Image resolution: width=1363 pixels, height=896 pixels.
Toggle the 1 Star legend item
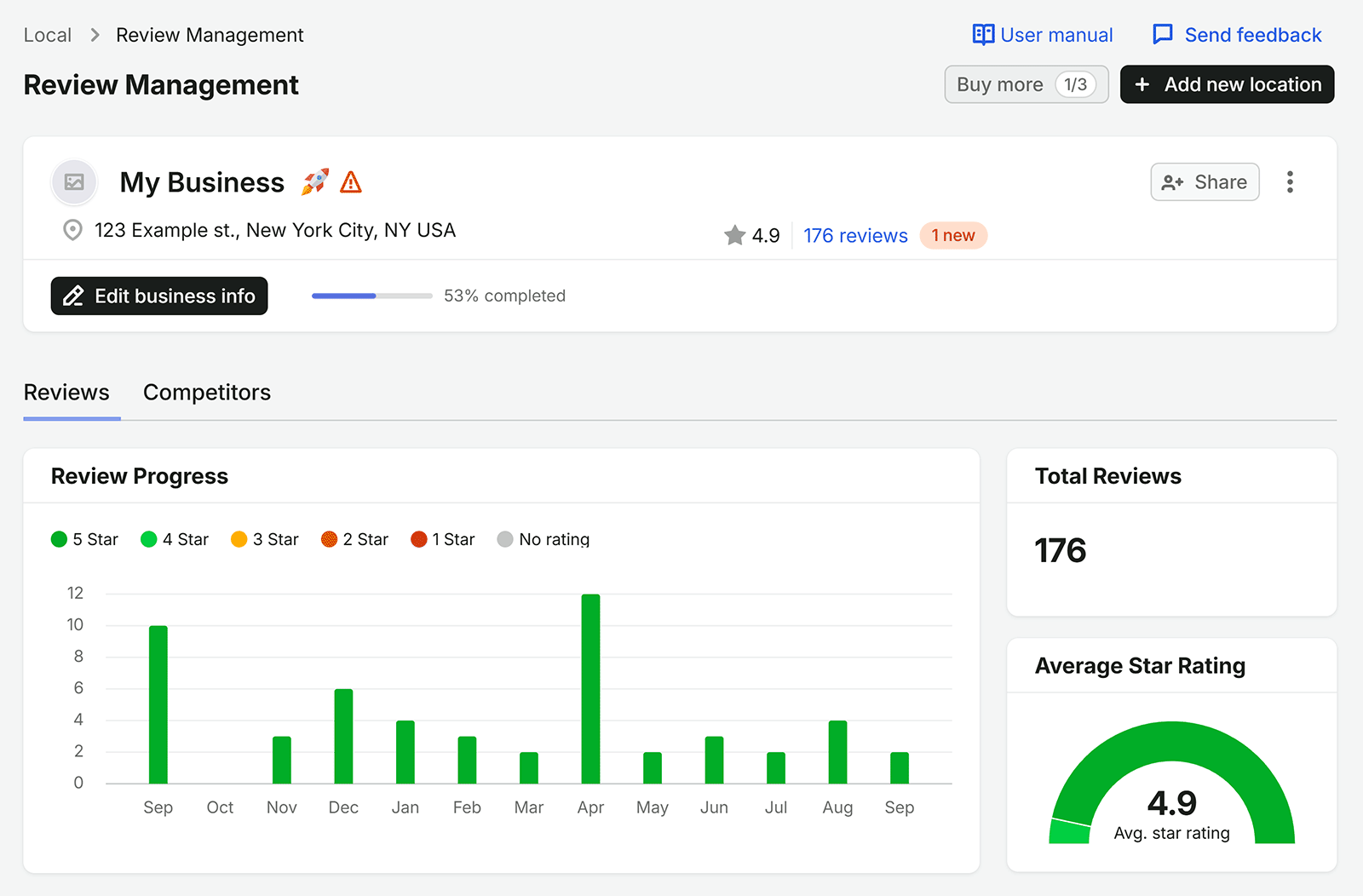click(x=443, y=539)
